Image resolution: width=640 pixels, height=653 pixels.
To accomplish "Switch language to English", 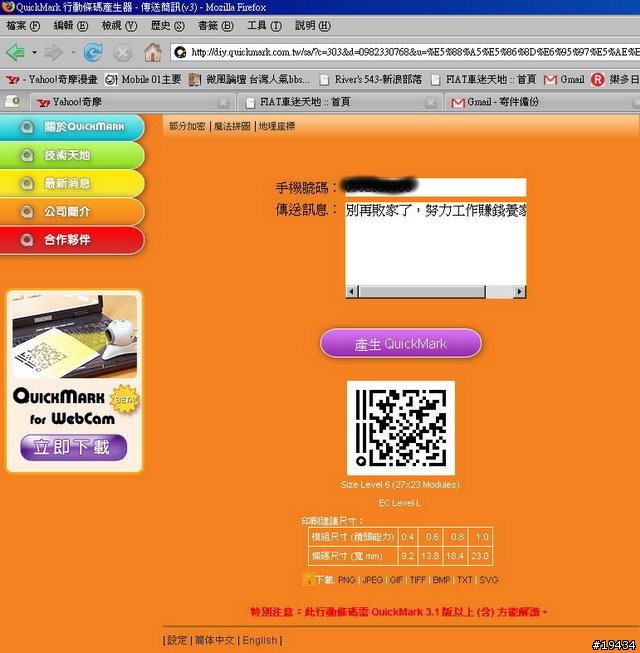I will pos(260,640).
